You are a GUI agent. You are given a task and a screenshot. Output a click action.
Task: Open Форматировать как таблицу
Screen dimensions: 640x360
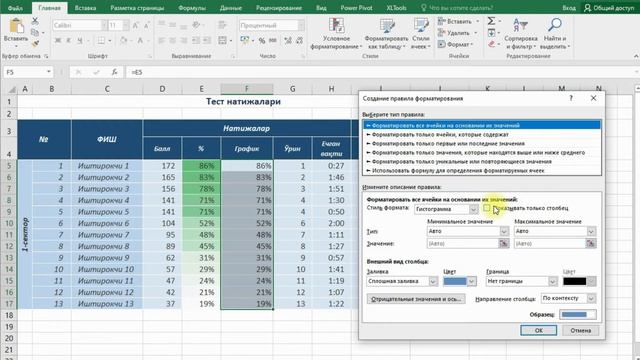386,33
